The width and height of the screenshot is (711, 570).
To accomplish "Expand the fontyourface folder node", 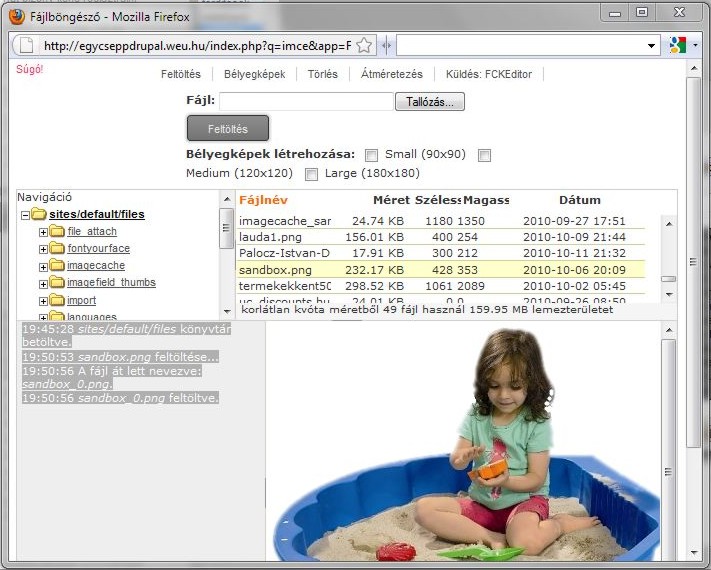I will (x=43, y=249).
